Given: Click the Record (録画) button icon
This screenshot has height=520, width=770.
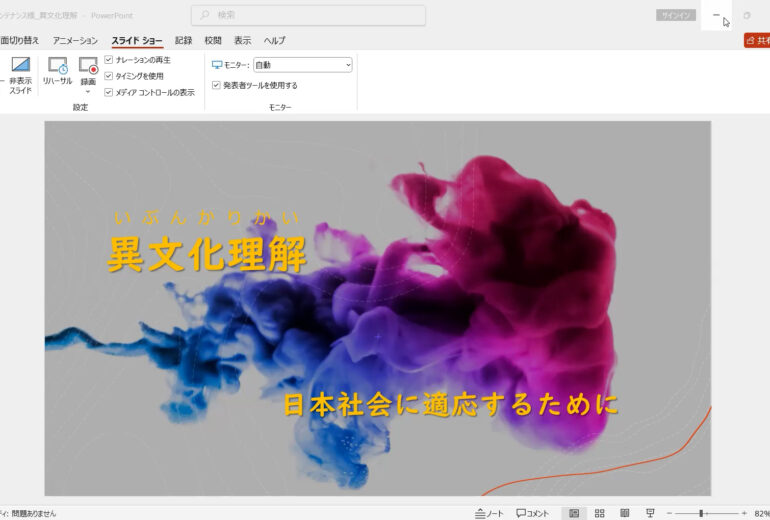Looking at the screenshot, I should tap(88, 66).
